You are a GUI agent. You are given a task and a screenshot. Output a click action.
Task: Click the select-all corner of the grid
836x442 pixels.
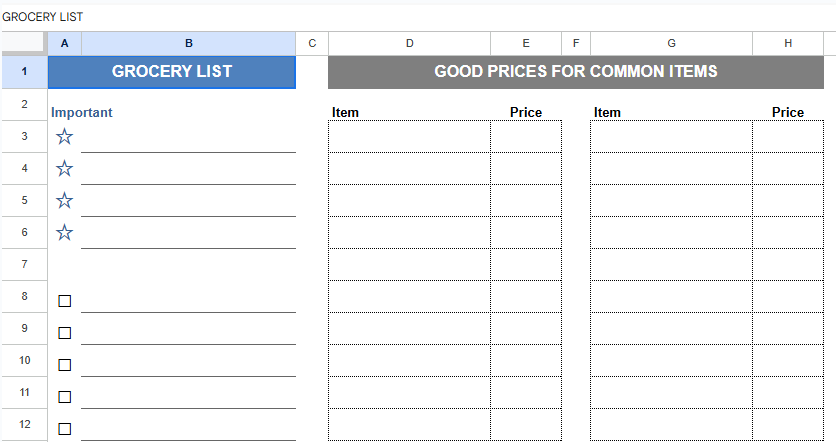click(24, 43)
